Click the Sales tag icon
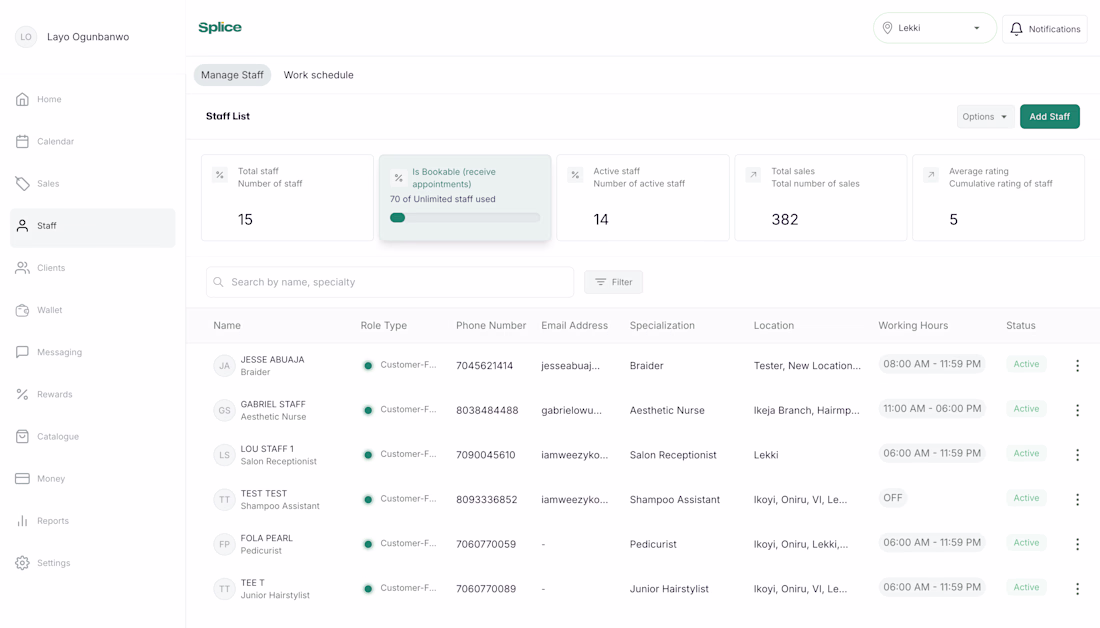The image size is (1100, 628). coord(22,184)
